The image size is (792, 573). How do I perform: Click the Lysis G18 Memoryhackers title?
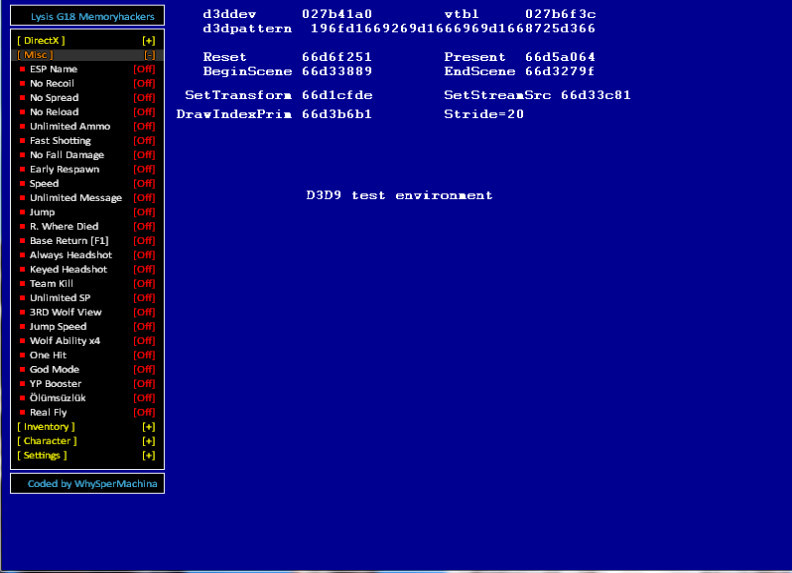[92, 17]
